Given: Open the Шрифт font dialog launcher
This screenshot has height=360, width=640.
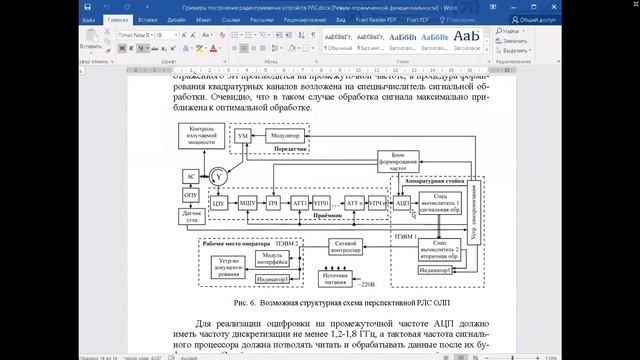Looking at the screenshot, I should [x=224, y=62].
